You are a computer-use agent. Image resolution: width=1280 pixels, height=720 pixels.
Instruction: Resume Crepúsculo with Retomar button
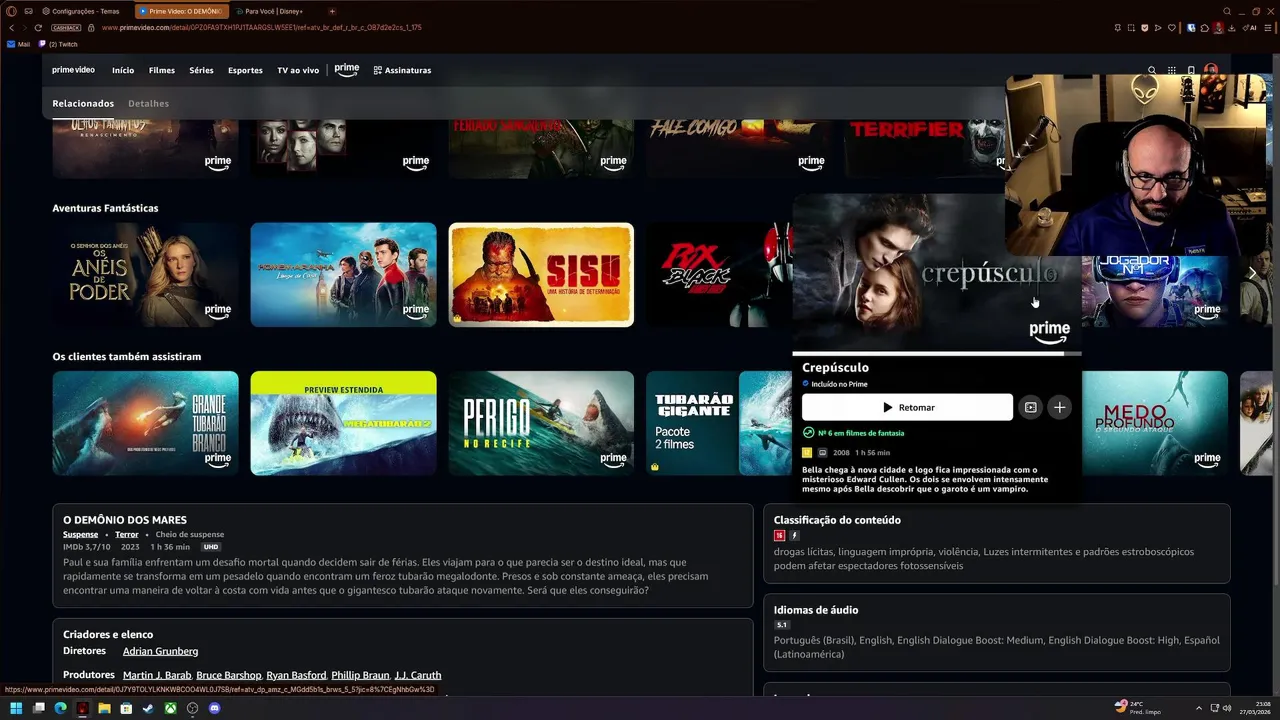[907, 407]
